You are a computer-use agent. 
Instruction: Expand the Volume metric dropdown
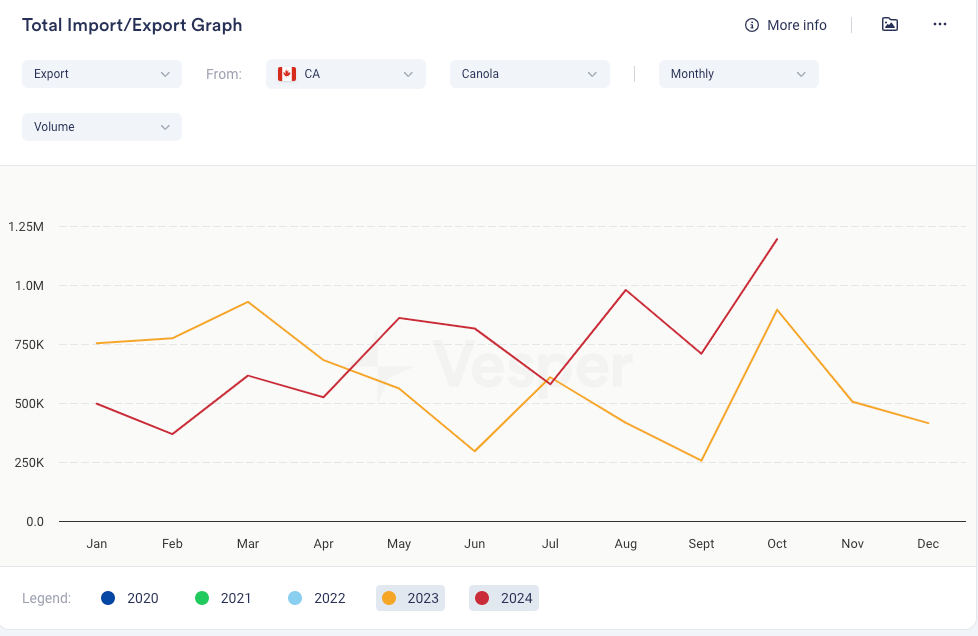(x=101, y=127)
